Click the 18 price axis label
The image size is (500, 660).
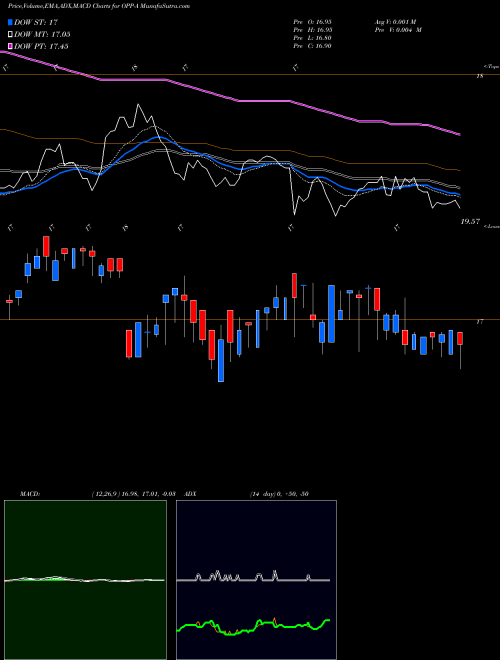(x=479, y=76)
